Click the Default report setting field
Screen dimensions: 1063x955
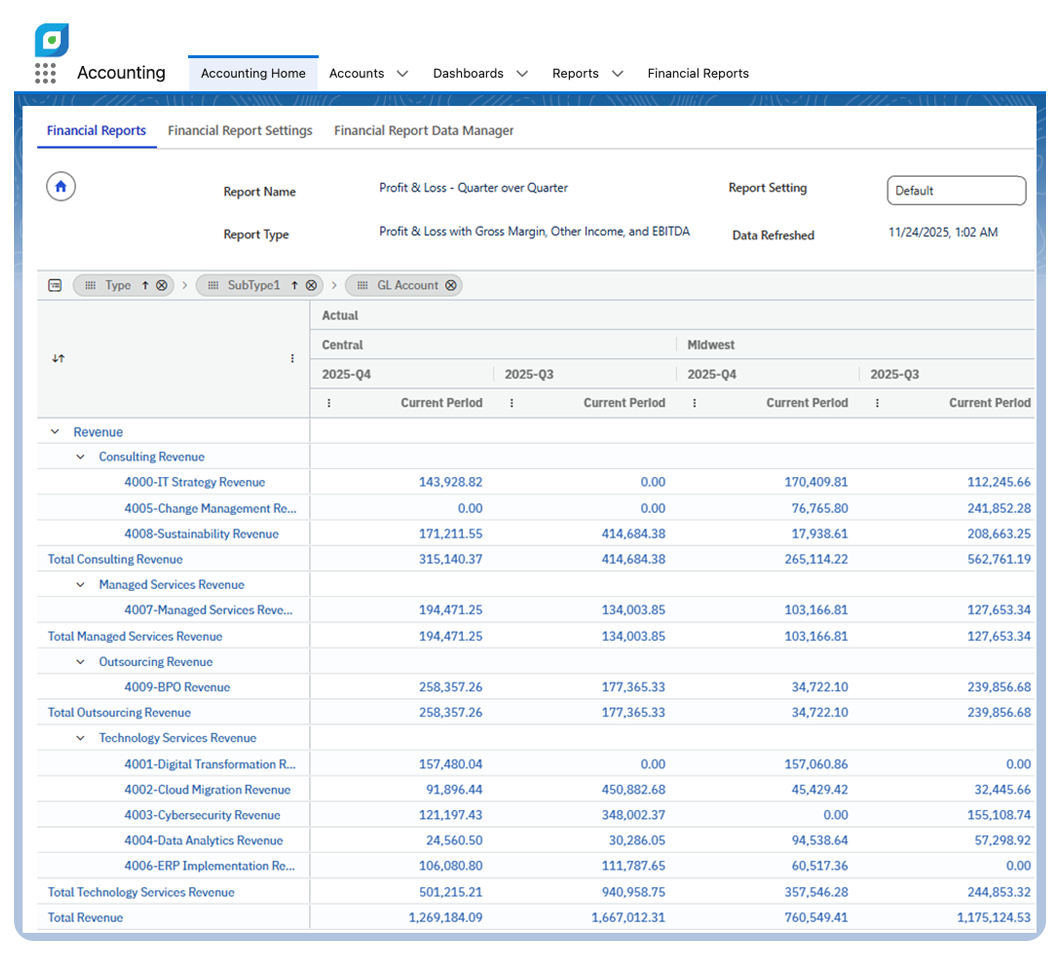tap(956, 190)
